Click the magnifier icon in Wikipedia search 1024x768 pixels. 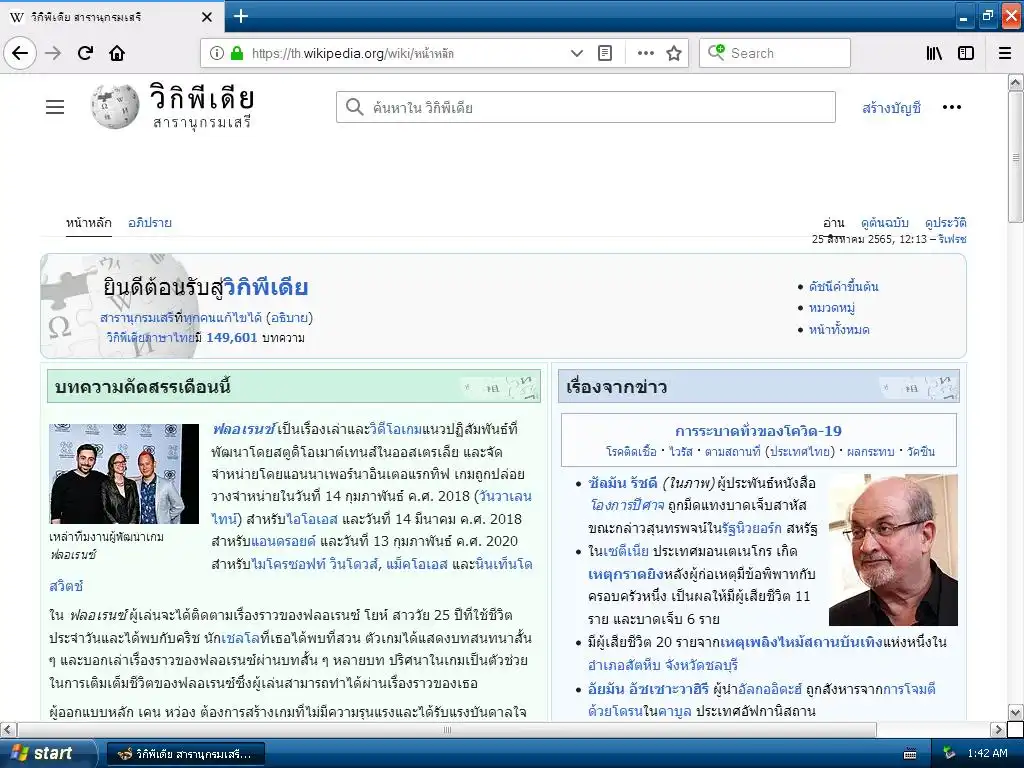pyautogui.click(x=355, y=107)
